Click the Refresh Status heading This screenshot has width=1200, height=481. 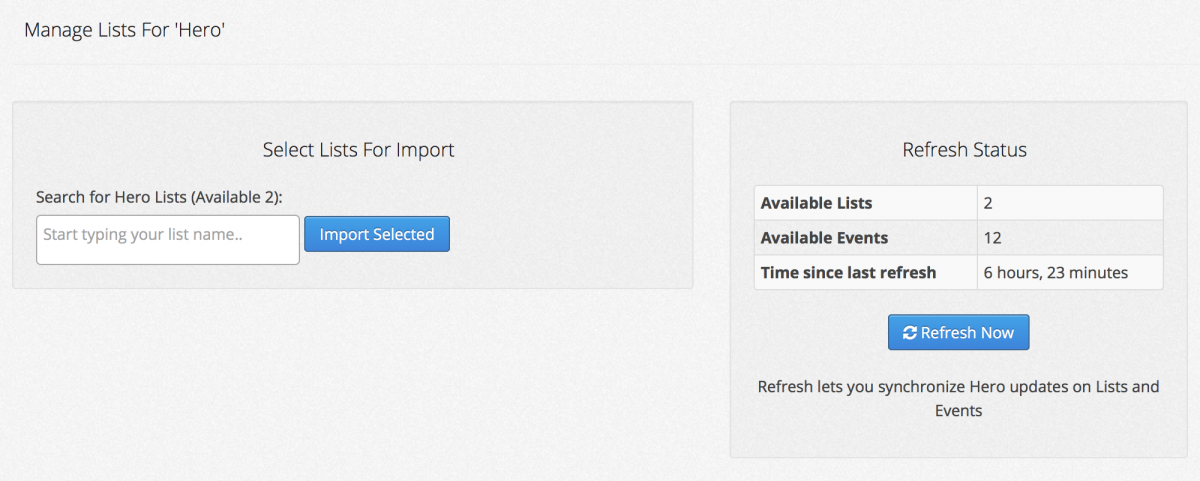tap(964, 150)
